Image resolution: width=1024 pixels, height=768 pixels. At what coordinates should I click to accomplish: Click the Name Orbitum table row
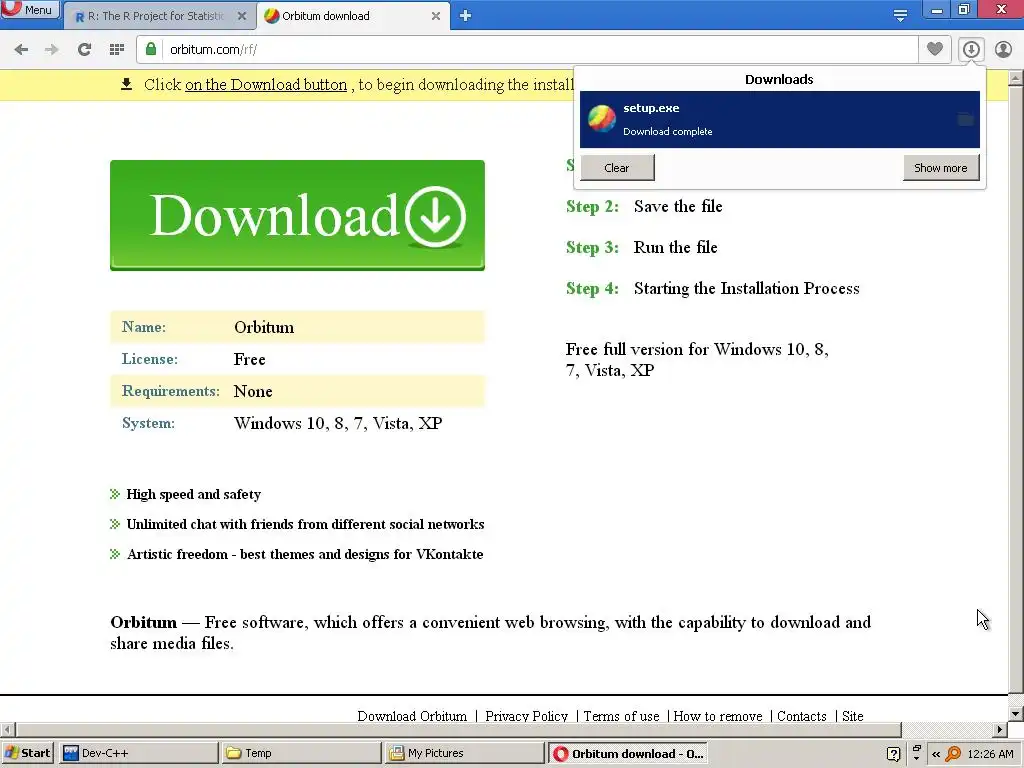pyautogui.click(x=297, y=327)
